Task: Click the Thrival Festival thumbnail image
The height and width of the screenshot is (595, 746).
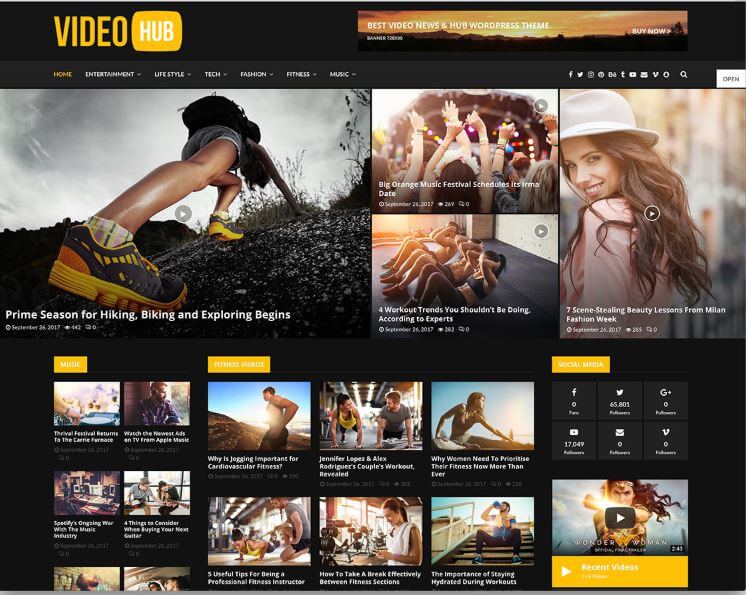Action: [87, 404]
